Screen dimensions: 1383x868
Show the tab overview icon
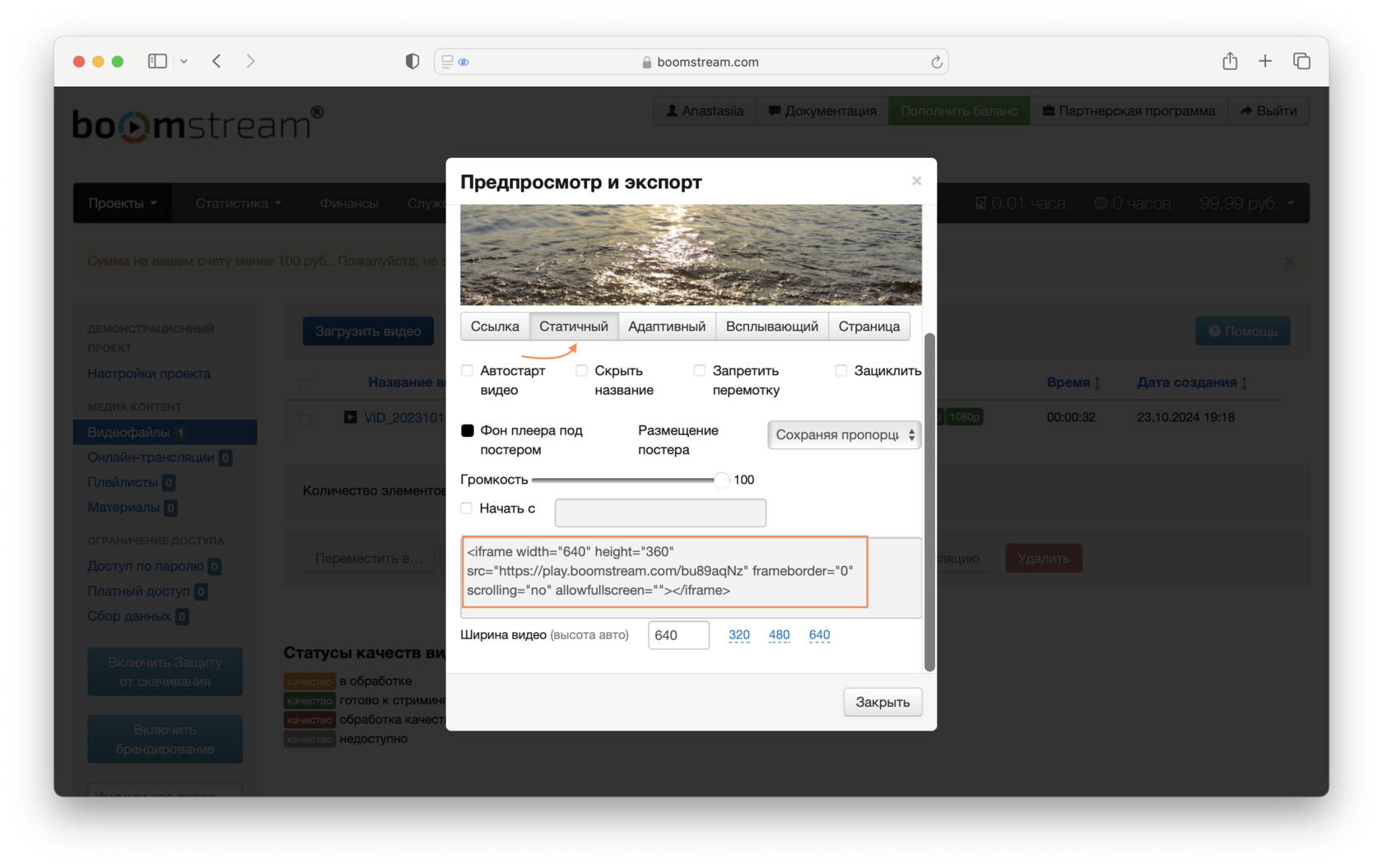tap(1302, 61)
